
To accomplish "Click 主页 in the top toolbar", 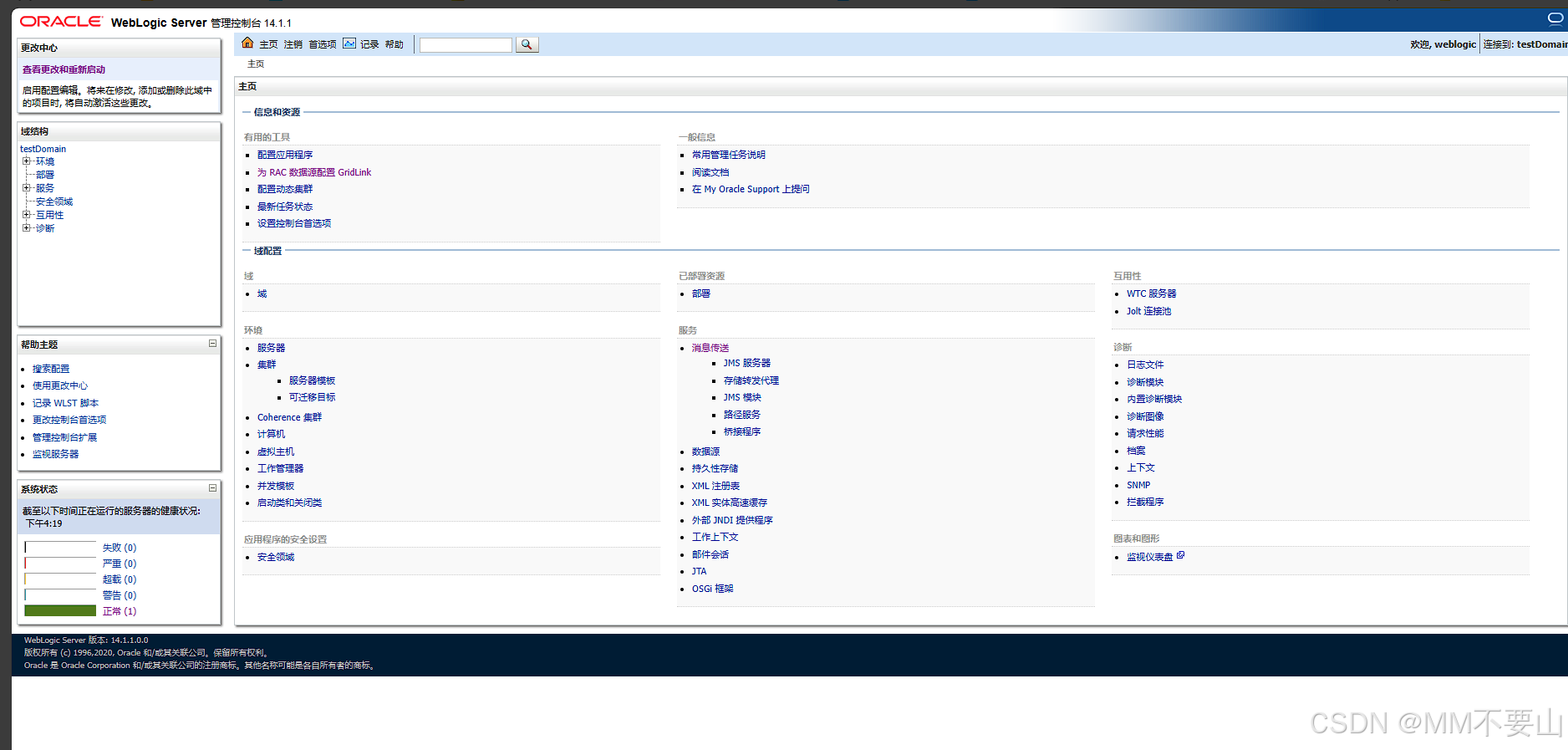I will coord(268,44).
